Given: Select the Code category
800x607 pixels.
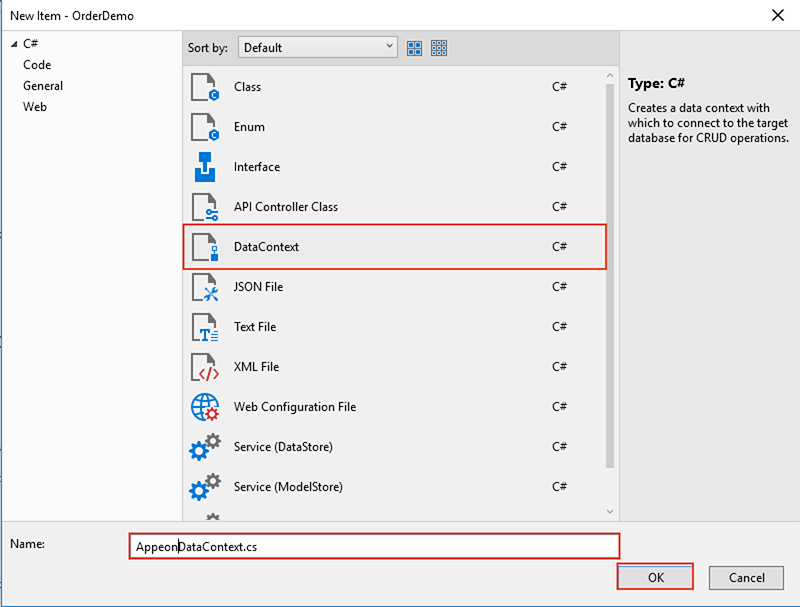Looking at the screenshot, I should pos(37,65).
